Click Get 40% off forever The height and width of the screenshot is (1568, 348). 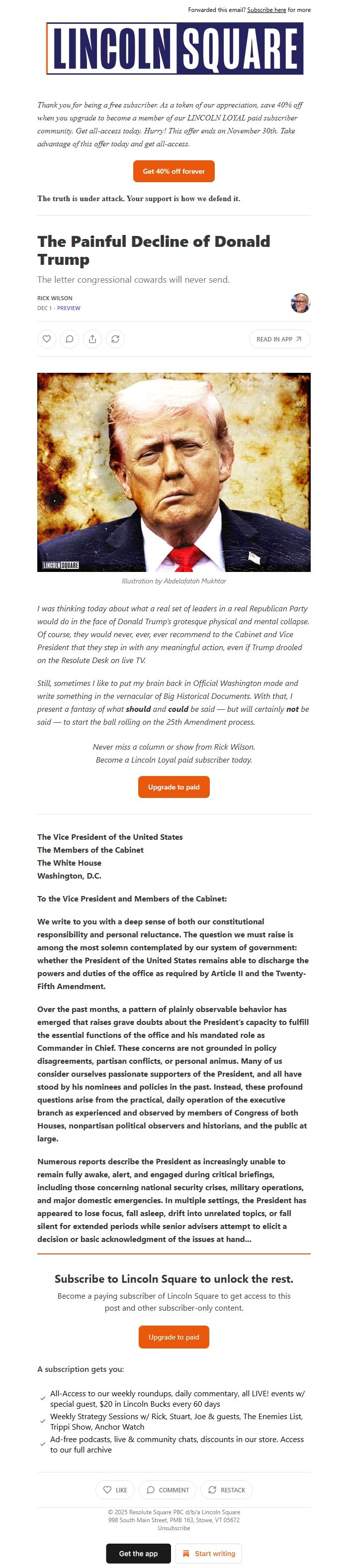174,171
